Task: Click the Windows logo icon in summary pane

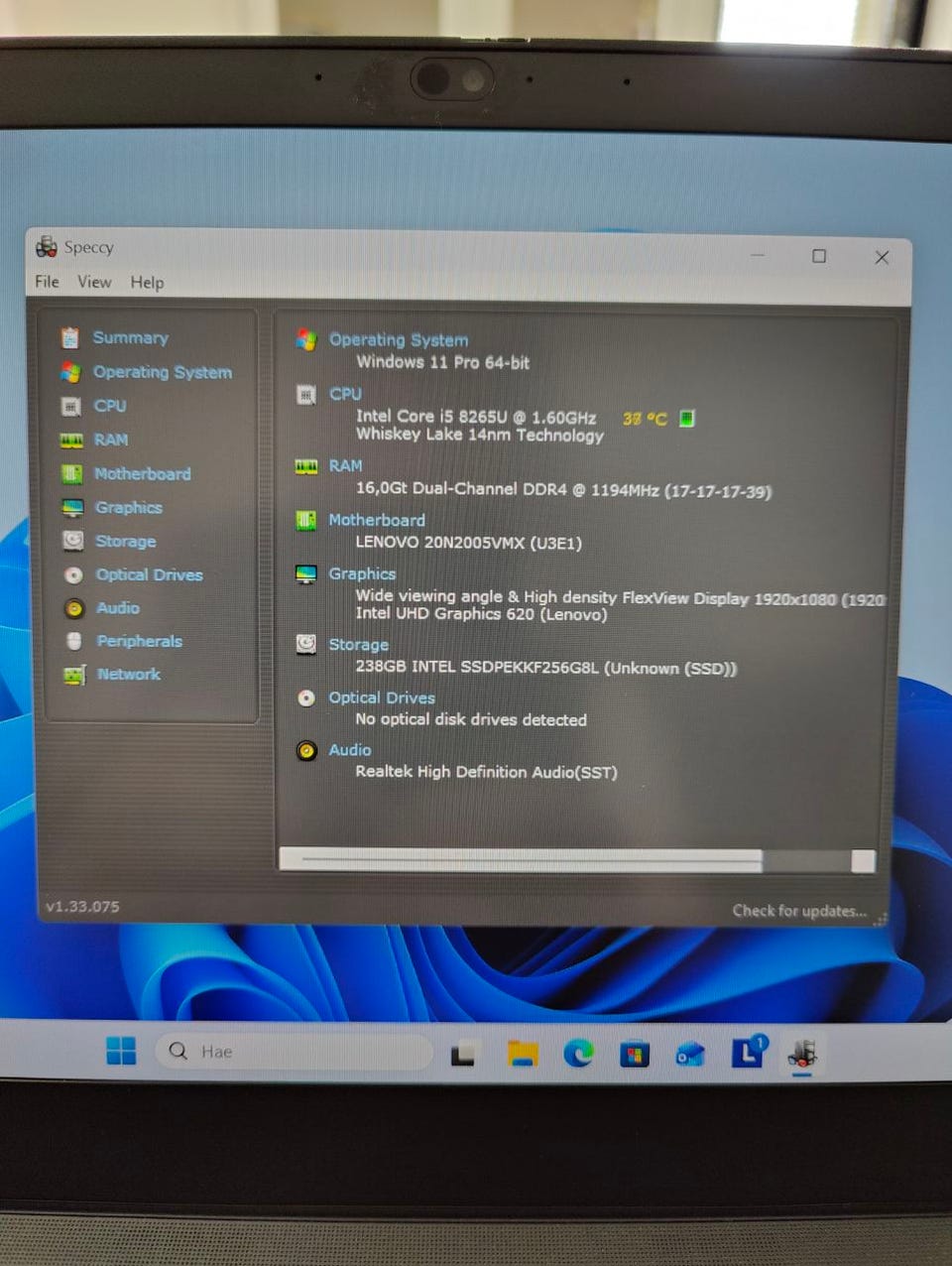Action: [305, 340]
